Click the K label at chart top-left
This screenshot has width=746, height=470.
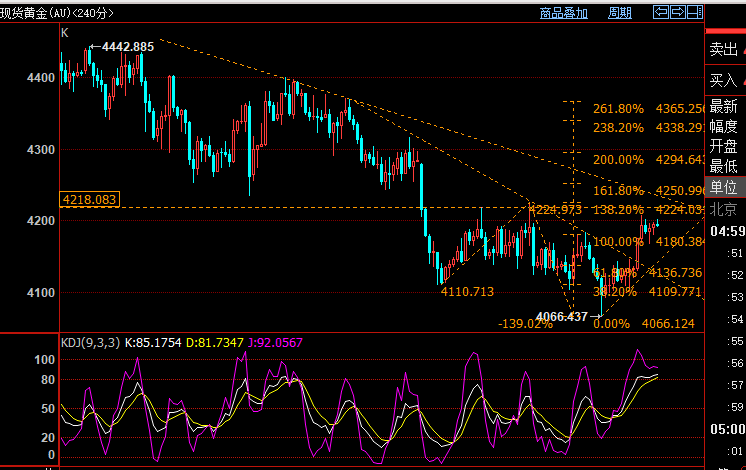tap(65, 33)
